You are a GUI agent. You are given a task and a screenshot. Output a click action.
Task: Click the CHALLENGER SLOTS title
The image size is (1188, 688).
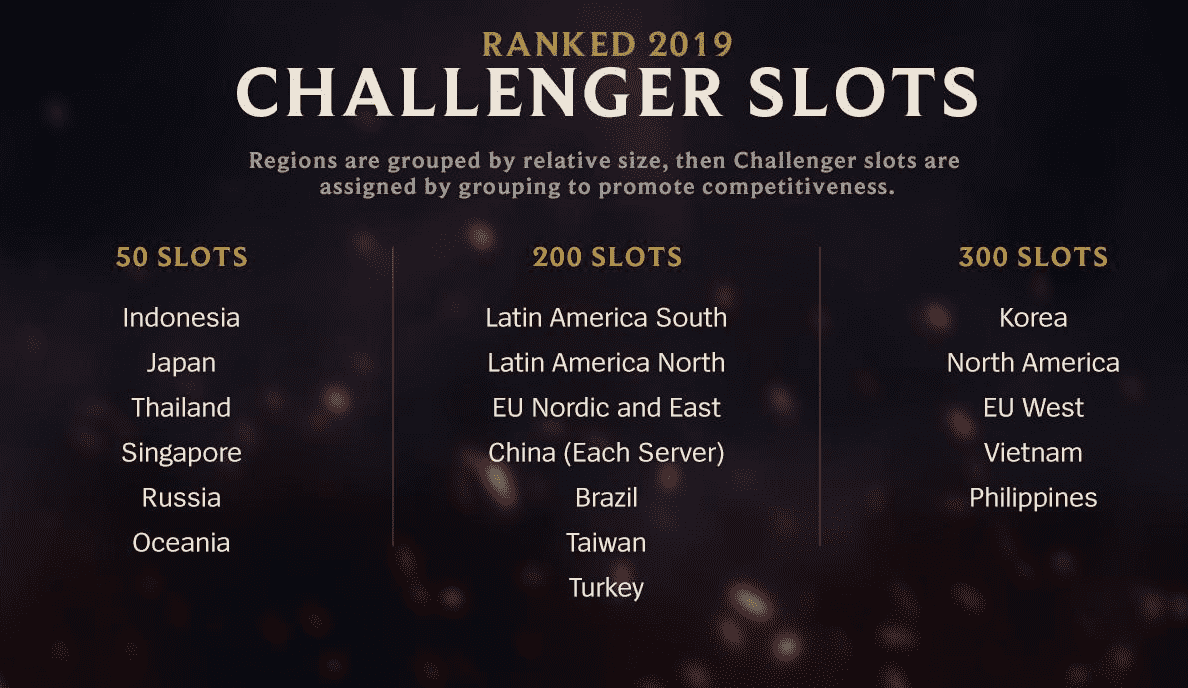[x=607, y=92]
